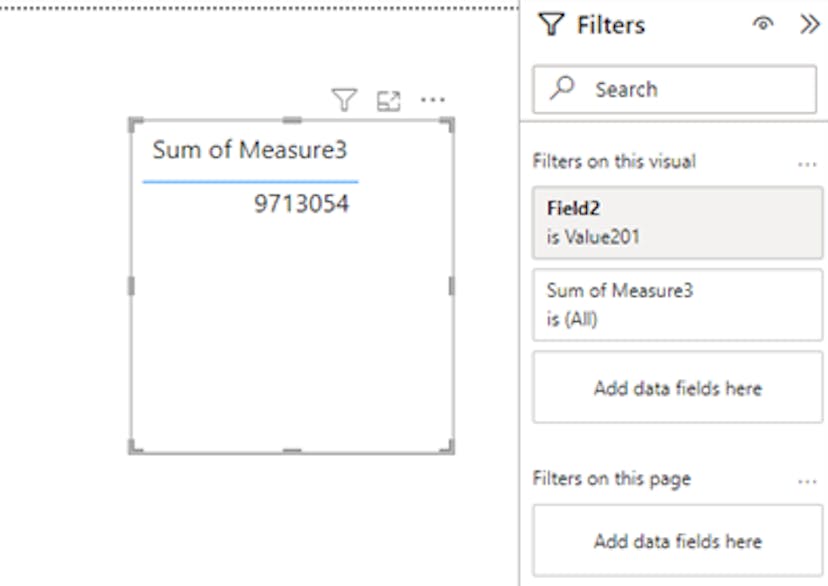Image resolution: width=828 pixels, height=586 pixels.
Task: Open focus mode for the visual
Action: [389, 101]
